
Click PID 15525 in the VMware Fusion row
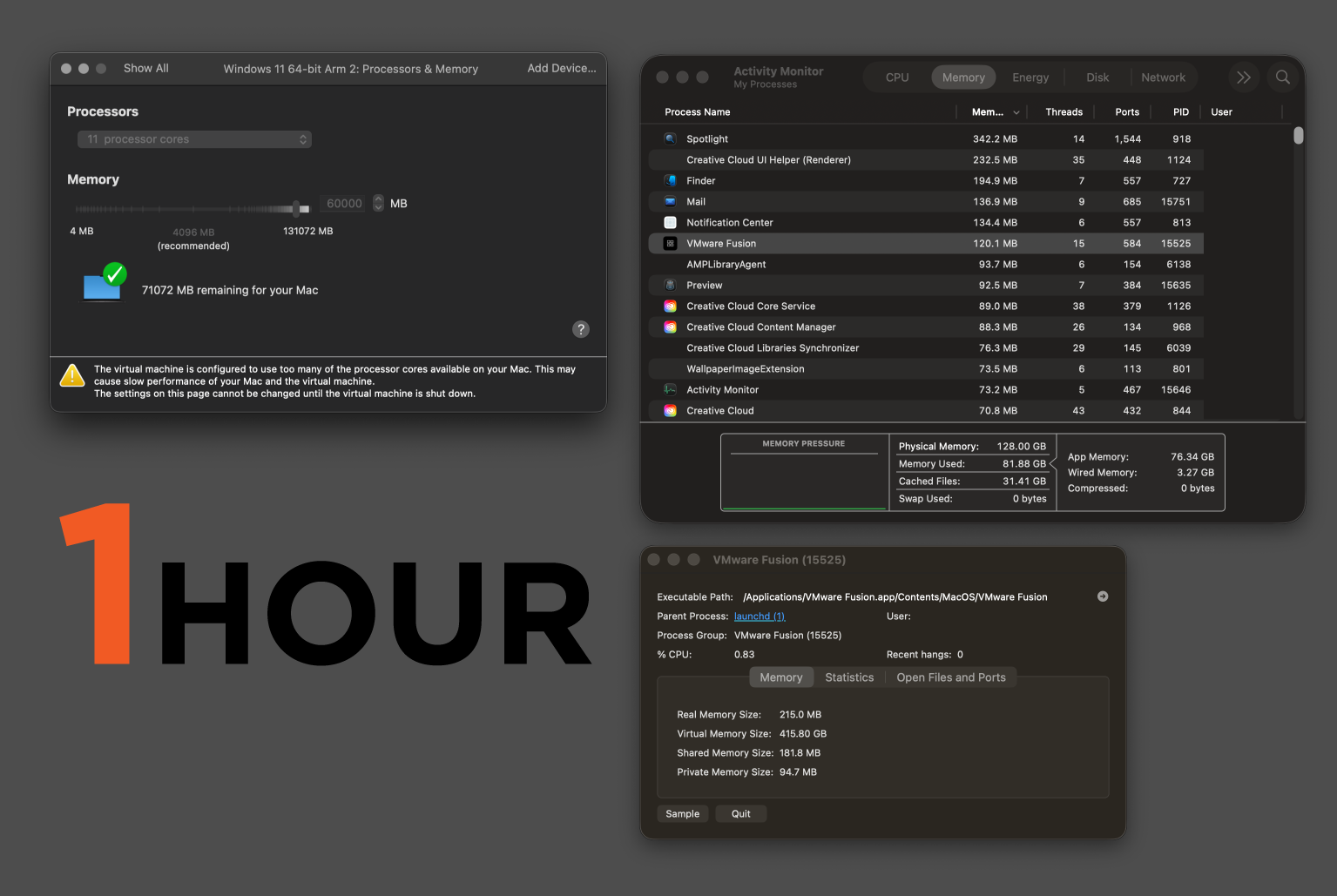point(1176,244)
